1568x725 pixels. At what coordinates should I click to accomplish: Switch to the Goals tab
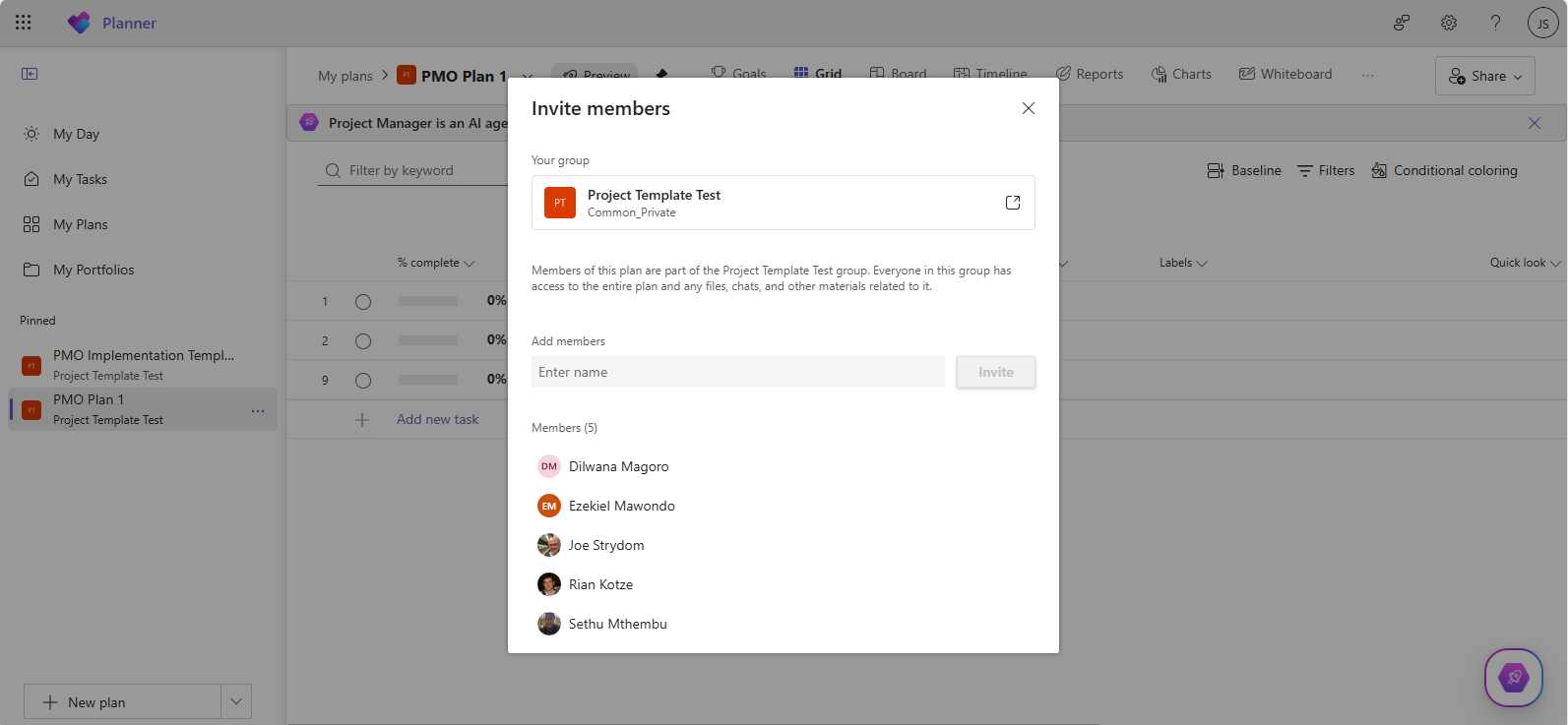tap(738, 74)
